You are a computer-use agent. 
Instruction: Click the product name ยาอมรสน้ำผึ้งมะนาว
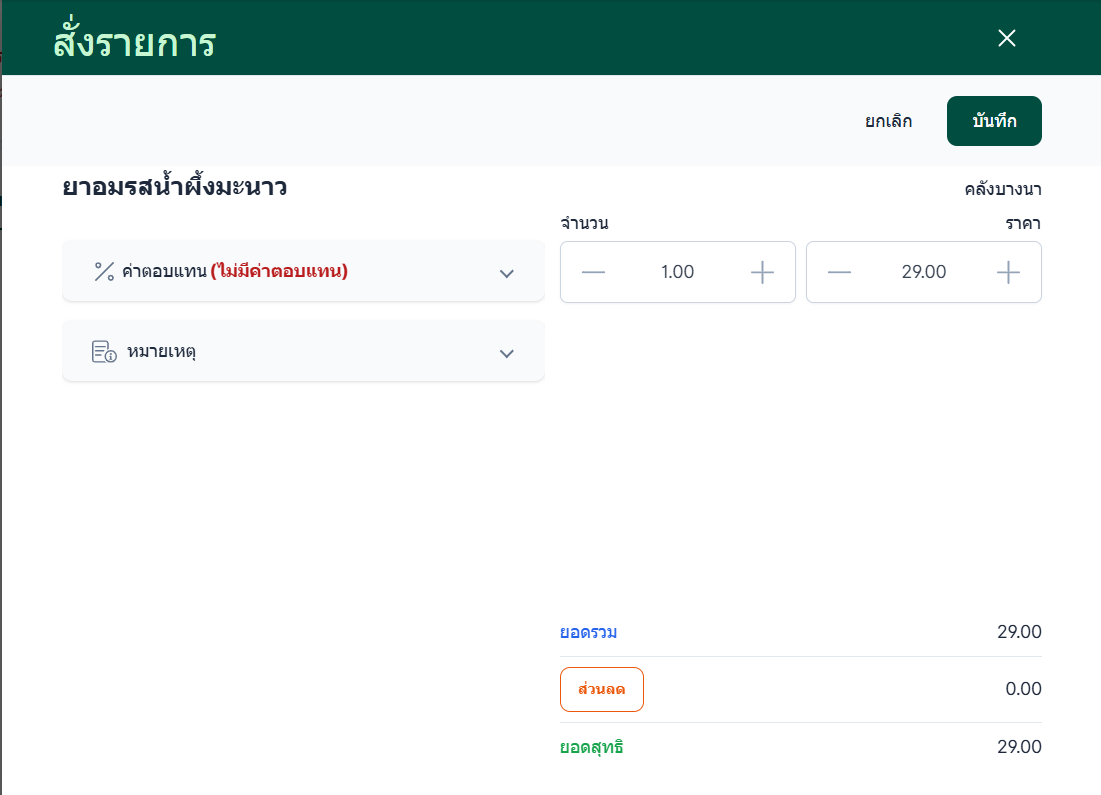tap(175, 187)
